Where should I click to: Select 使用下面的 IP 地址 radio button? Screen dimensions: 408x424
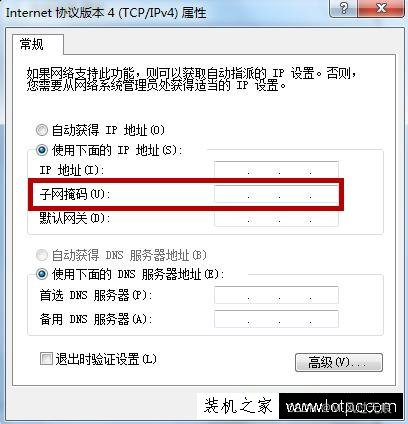[x=42, y=150]
